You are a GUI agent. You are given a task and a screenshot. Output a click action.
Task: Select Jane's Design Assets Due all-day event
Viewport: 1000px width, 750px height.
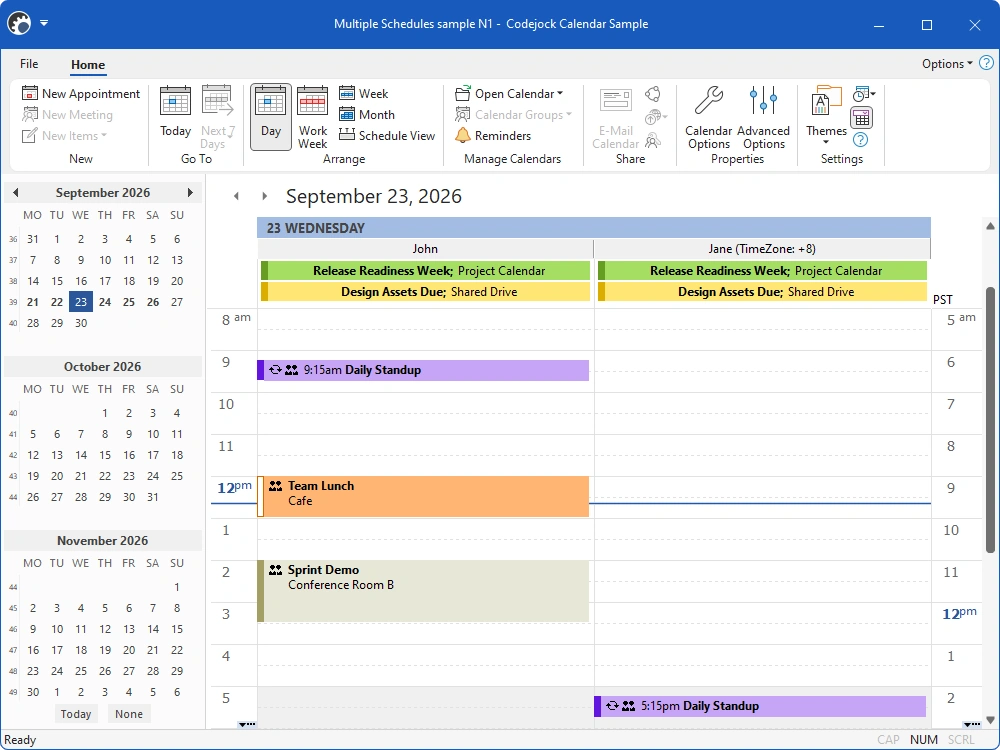762,292
